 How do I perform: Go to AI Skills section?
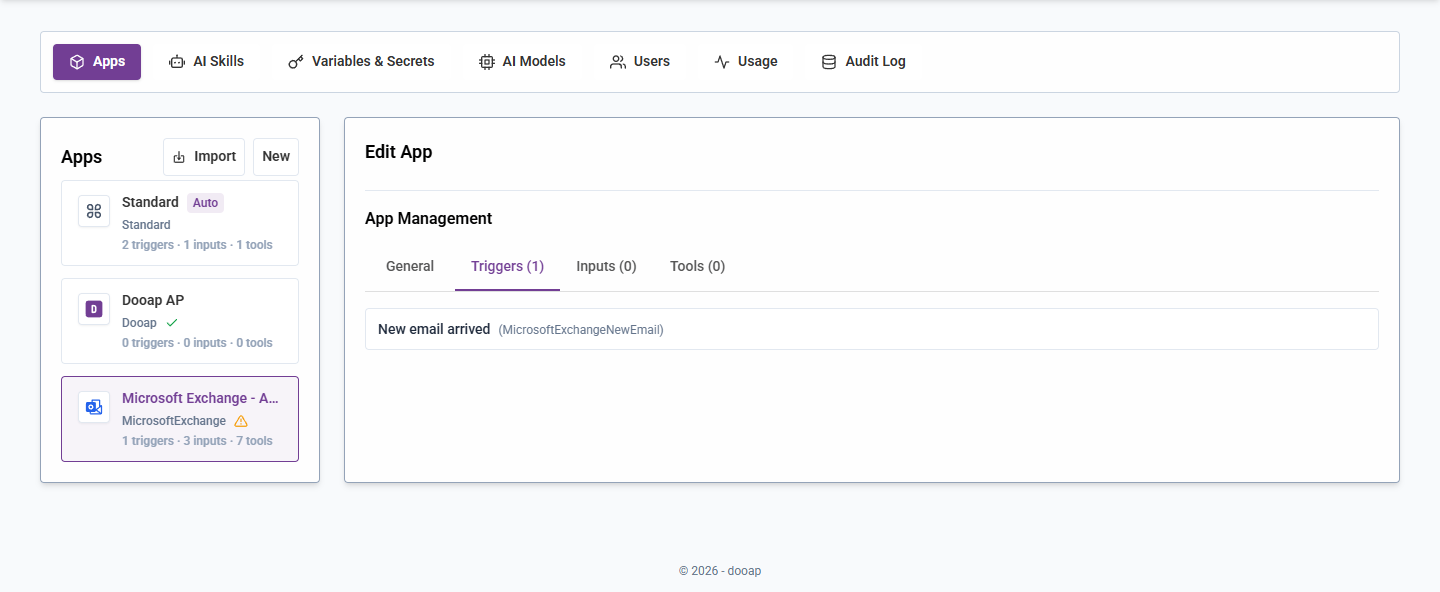click(206, 62)
